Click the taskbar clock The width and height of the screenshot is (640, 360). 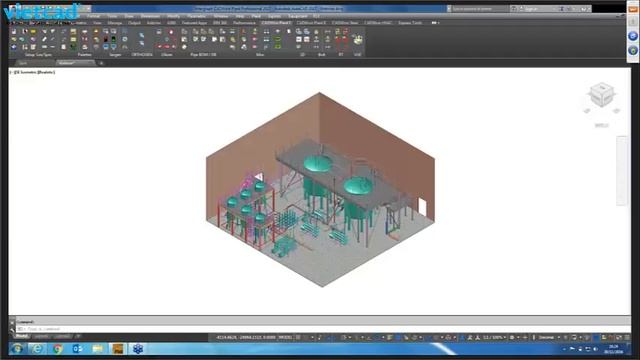(613, 349)
